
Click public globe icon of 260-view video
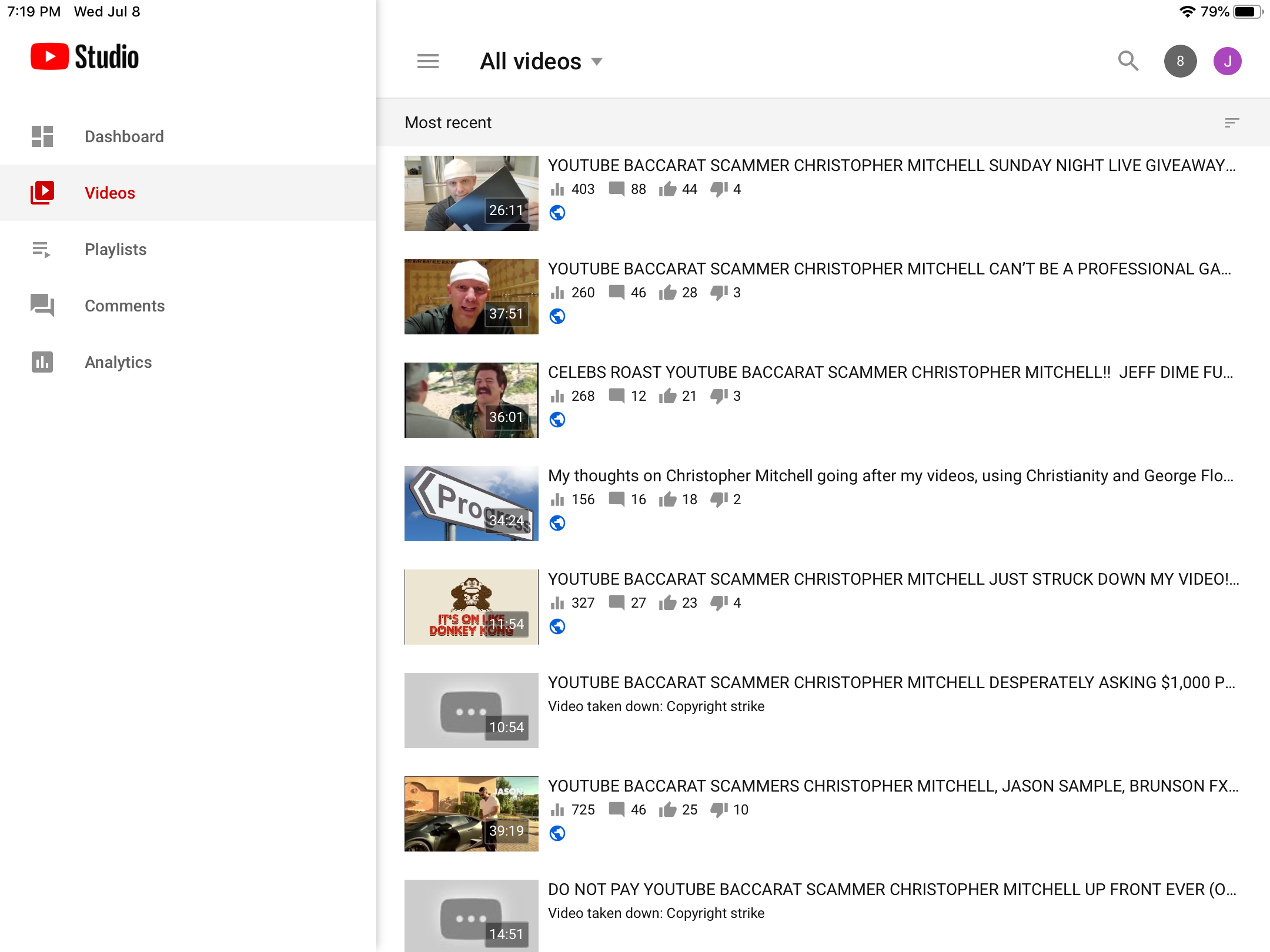point(557,316)
